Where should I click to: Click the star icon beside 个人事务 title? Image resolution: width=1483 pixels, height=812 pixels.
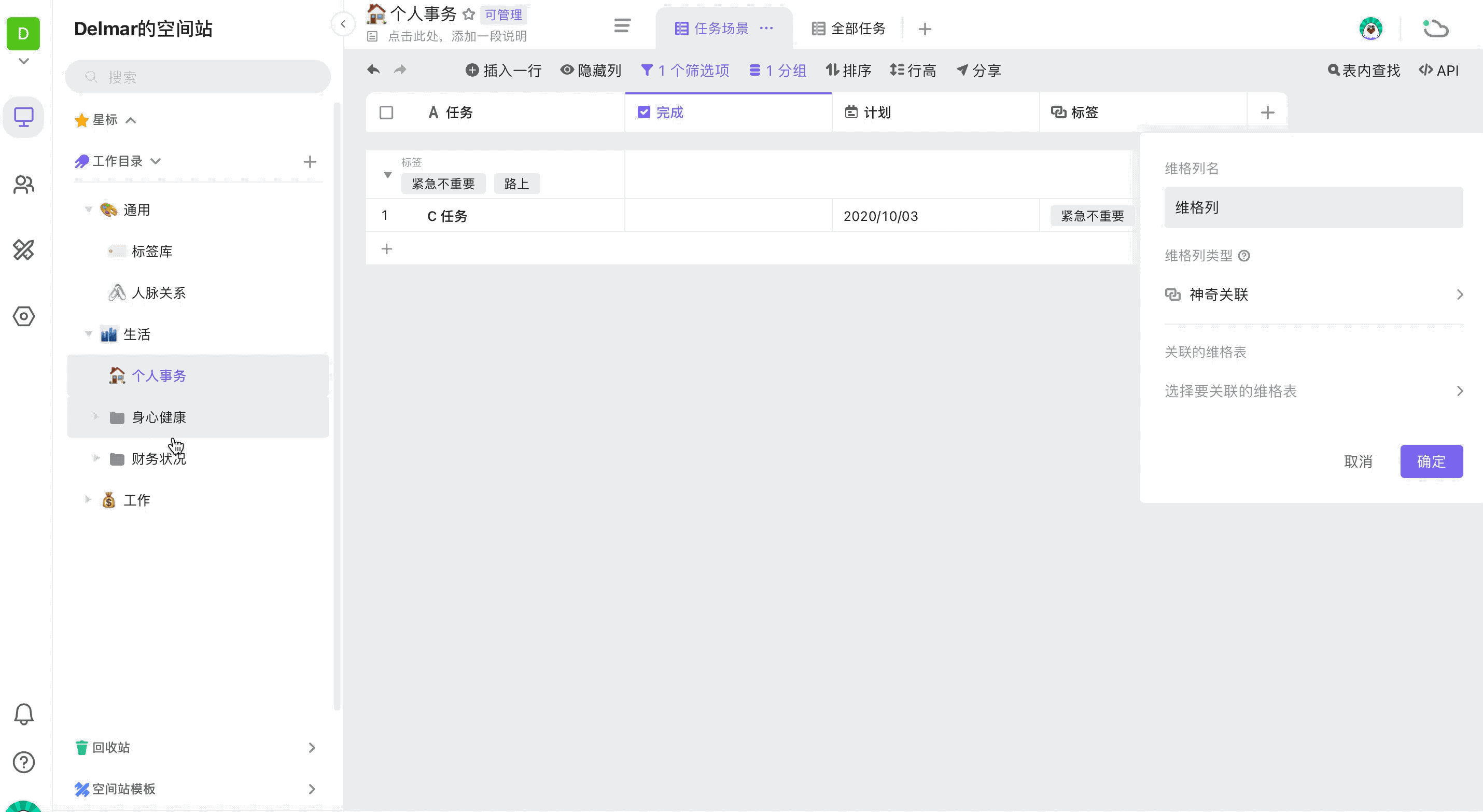point(469,14)
